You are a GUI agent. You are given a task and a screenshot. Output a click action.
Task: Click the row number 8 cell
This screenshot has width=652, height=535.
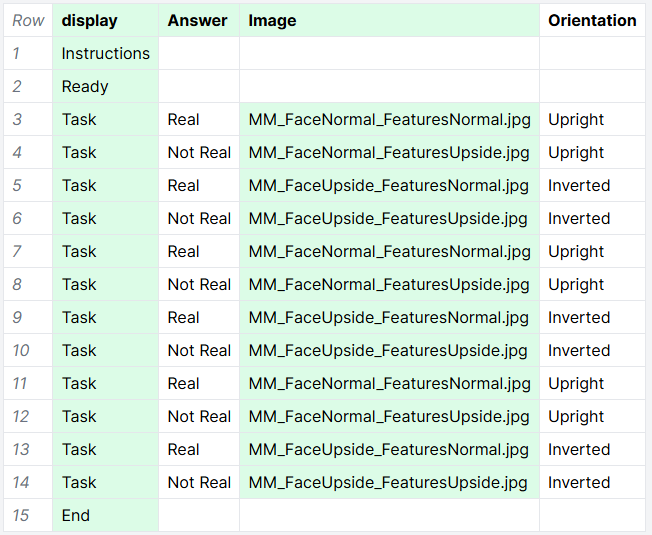(28, 284)
